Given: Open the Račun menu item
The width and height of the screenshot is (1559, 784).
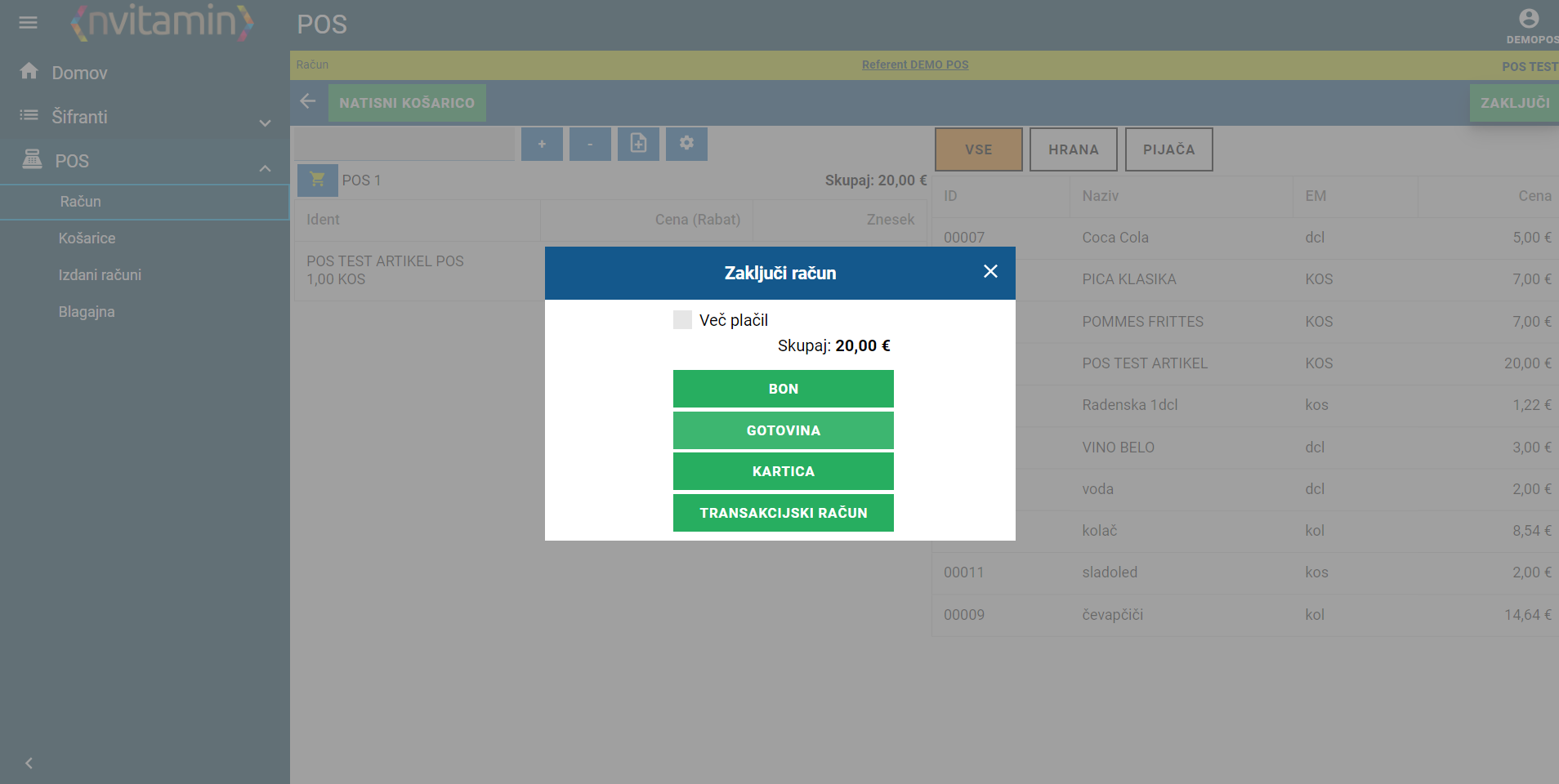Looking at the screenshot, I should click(x=145, y=202).
